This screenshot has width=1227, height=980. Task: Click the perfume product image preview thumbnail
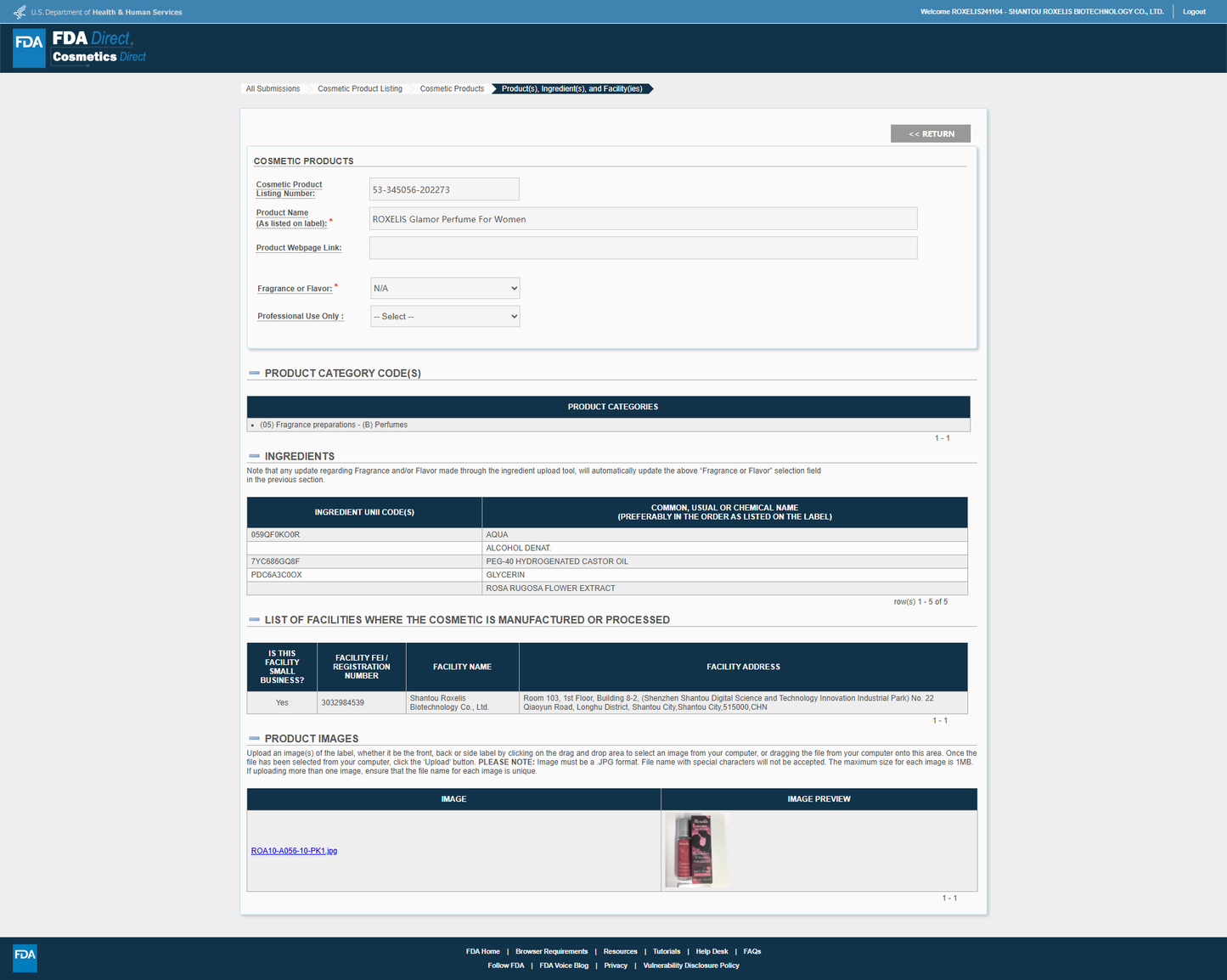[696, 850]
